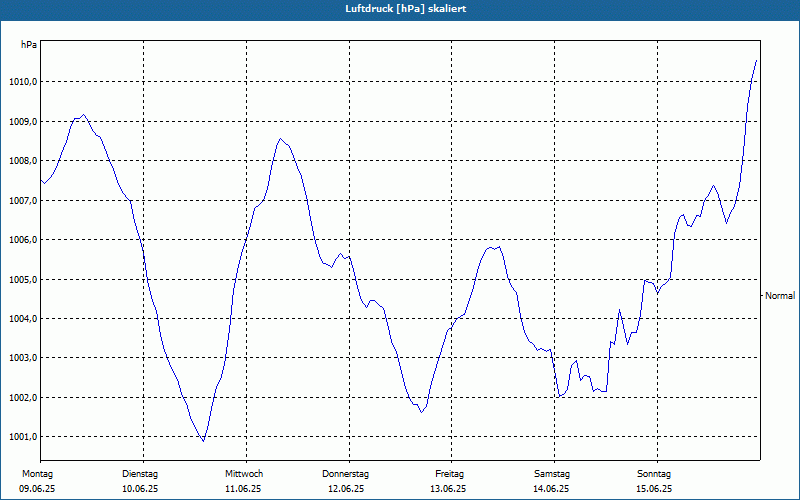Viewport: 800px width, 500px height.
Task: Click the 'Dienstag' day label
Action: 140,474
